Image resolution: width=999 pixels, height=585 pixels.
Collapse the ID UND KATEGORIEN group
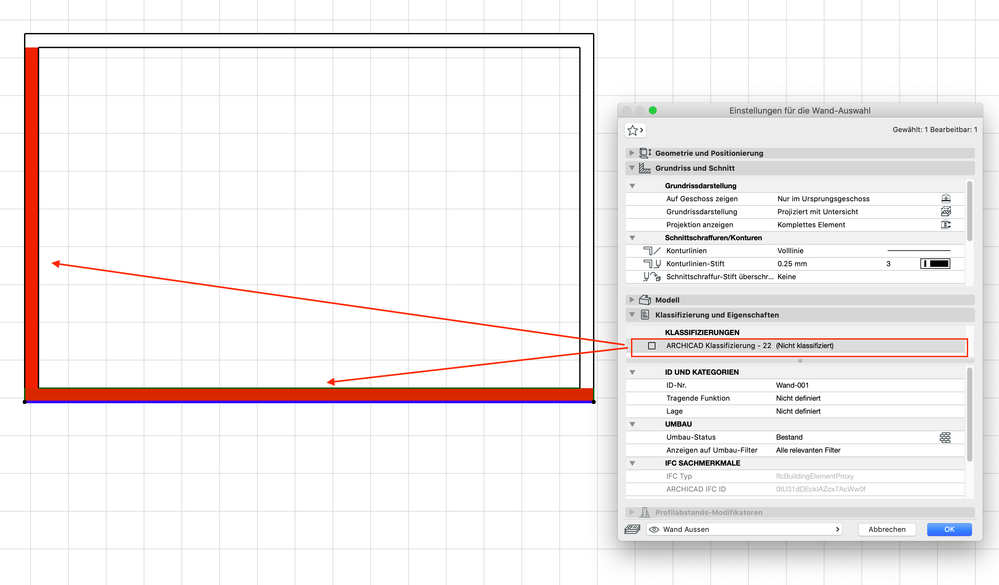(632, 372)
